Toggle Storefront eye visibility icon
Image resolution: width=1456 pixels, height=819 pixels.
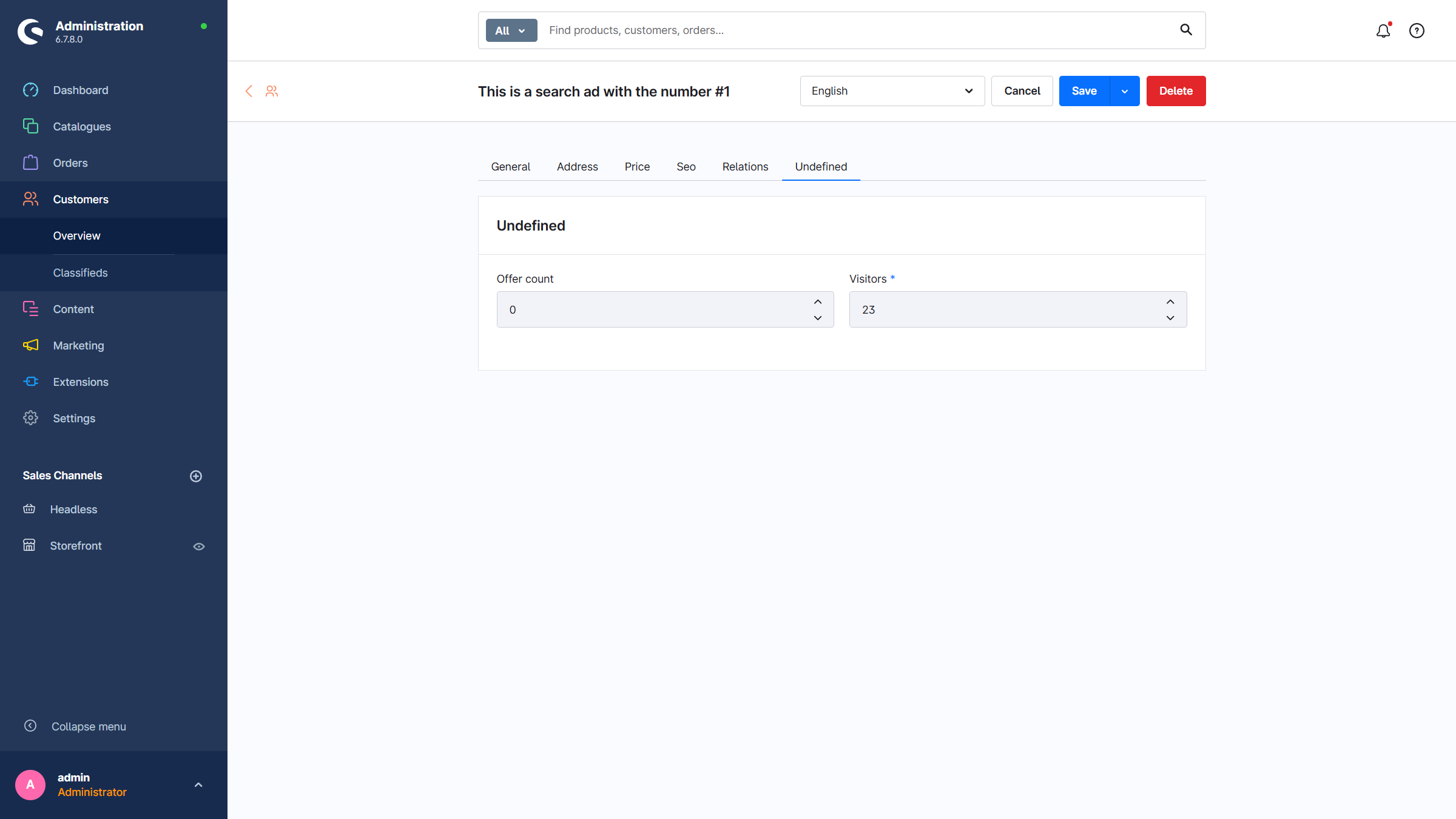pos(199,547)
